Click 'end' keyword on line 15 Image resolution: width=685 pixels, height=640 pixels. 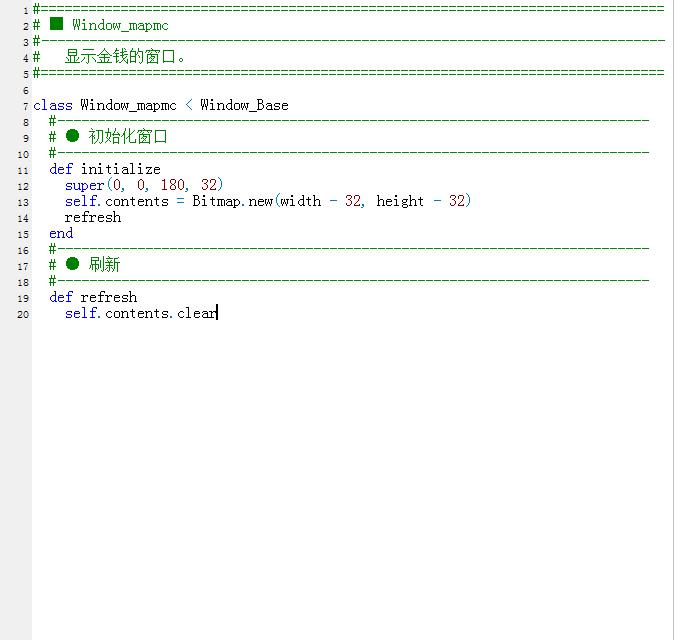[x=61, y=233]
